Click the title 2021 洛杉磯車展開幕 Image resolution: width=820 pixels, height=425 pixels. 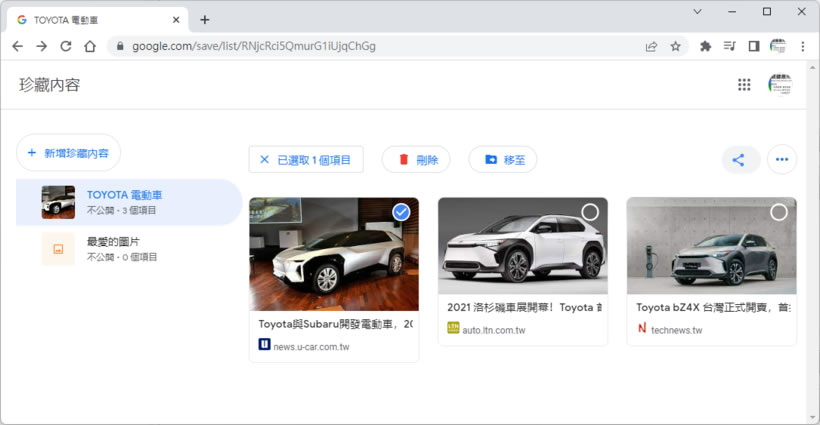(x=524, y=307)
